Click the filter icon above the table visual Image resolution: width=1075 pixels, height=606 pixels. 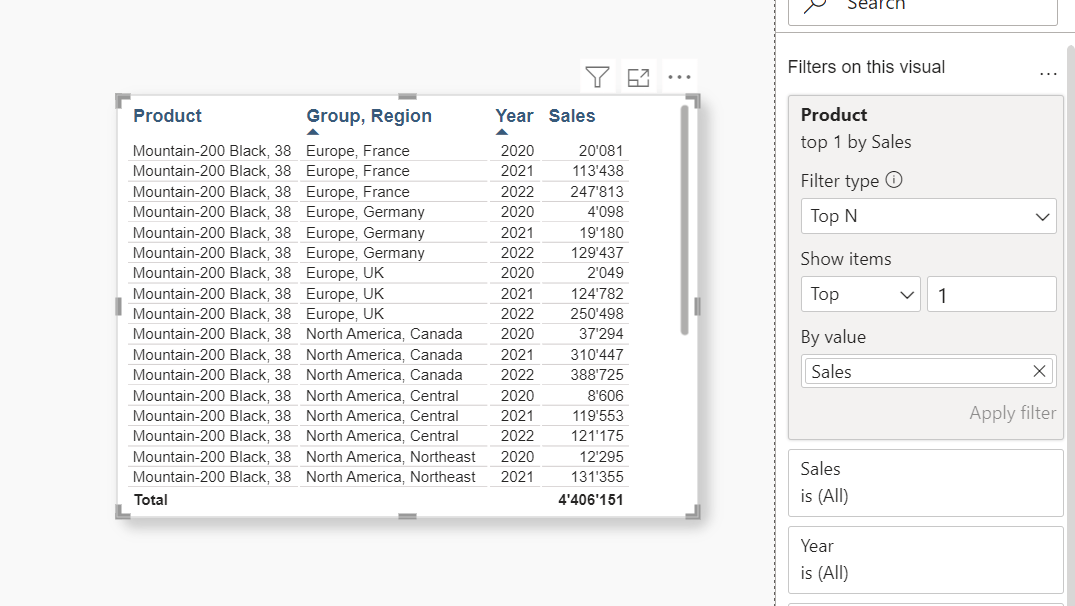(597, 76)
